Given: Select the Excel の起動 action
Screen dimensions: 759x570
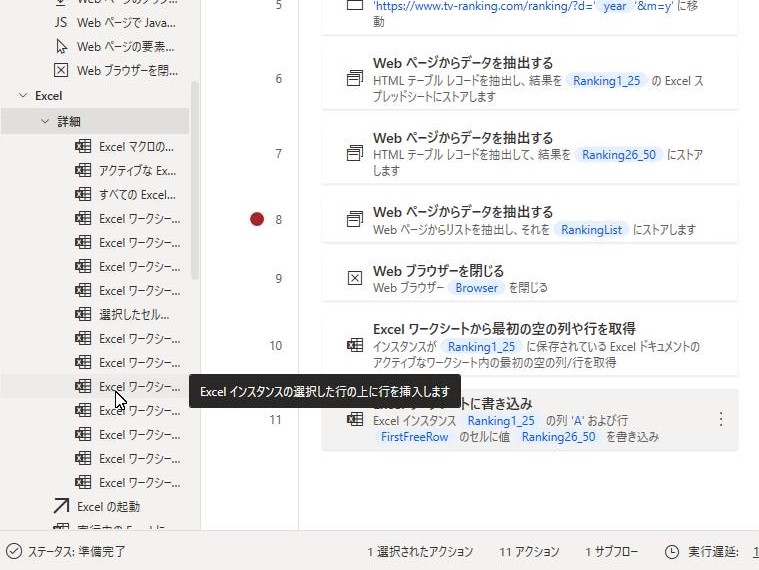Looking at the screenshot, I should [107, 507].
